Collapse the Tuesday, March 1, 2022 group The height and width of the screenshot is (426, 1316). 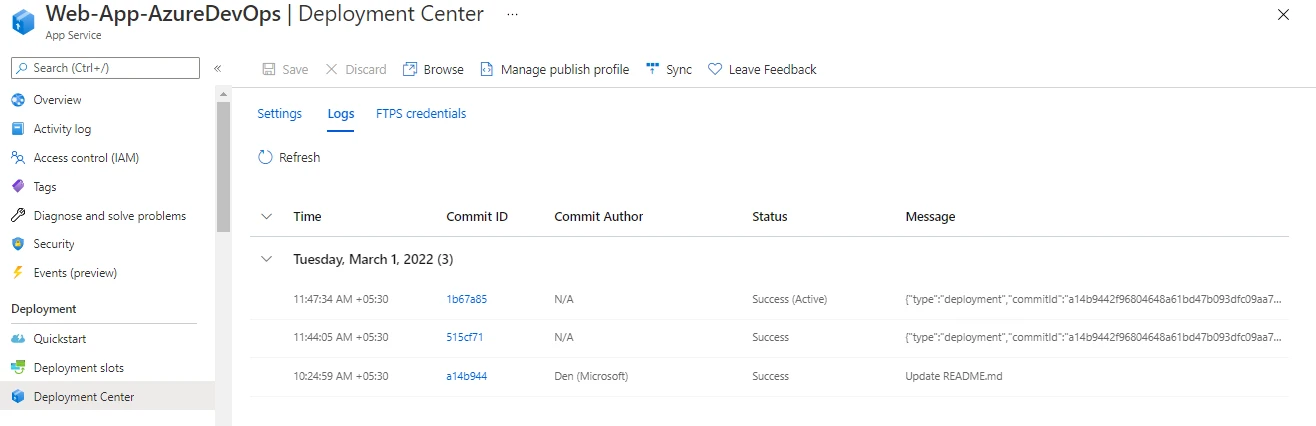coord(266,259)
